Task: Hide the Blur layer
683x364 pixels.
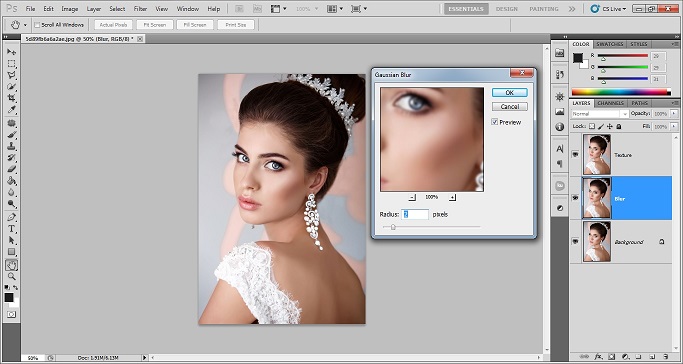Action: pos(575,198)
